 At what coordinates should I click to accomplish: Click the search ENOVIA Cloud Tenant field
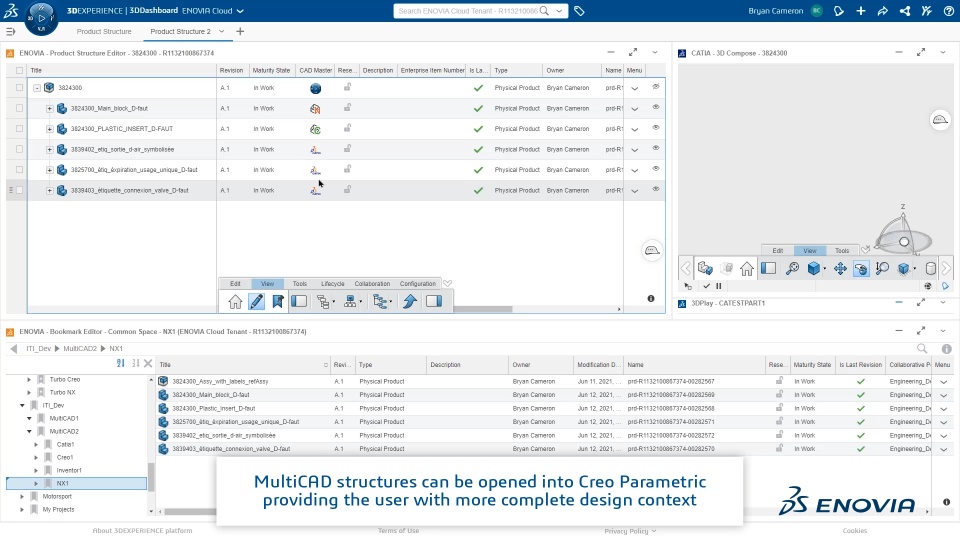(x=467, y=11)
